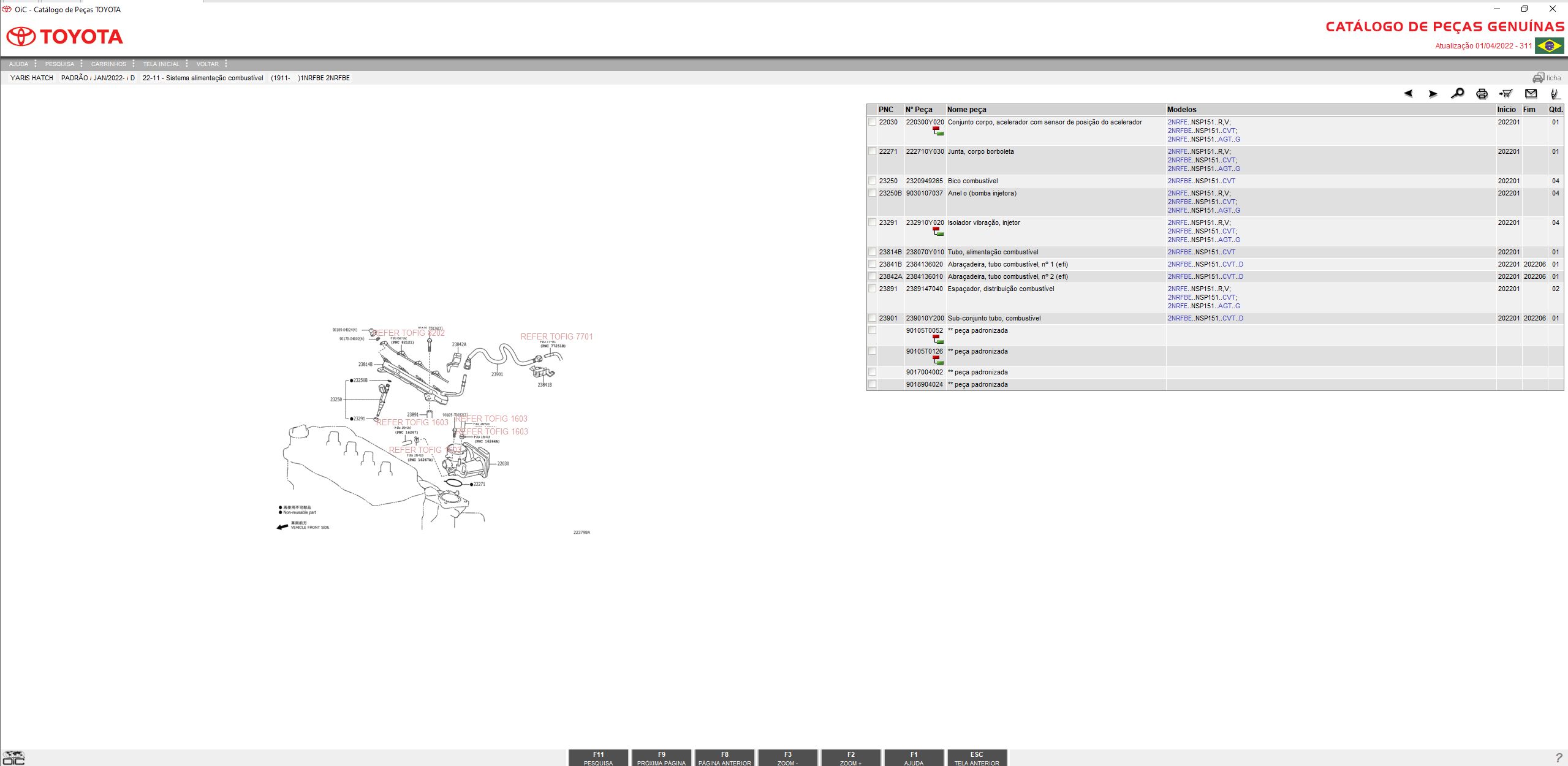Open the PESQUISA menu
The image size is (1568, 766).
pyautogui.click(x=59, y=64)
